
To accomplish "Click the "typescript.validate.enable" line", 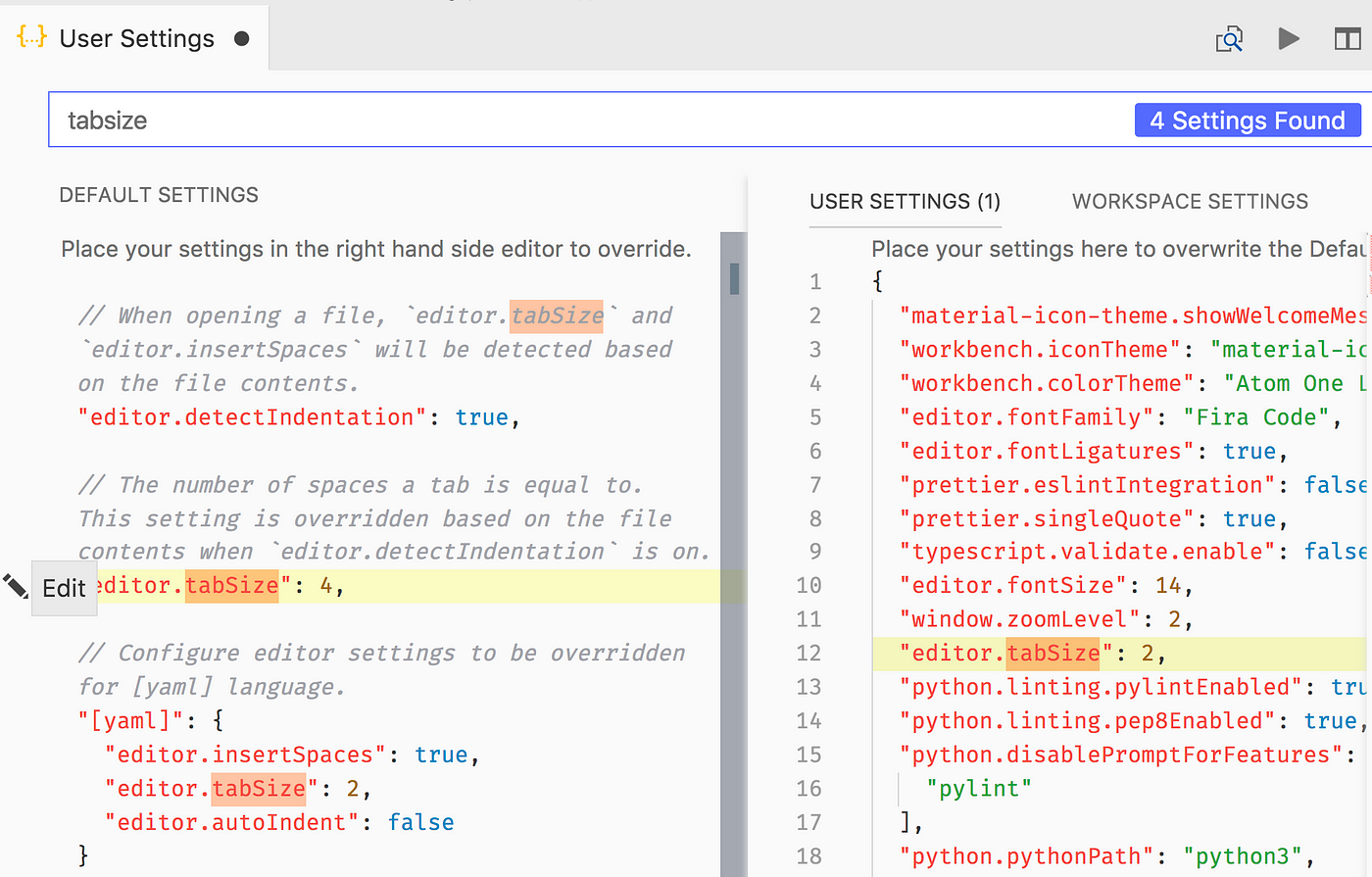I will [x=1133, y=552].
